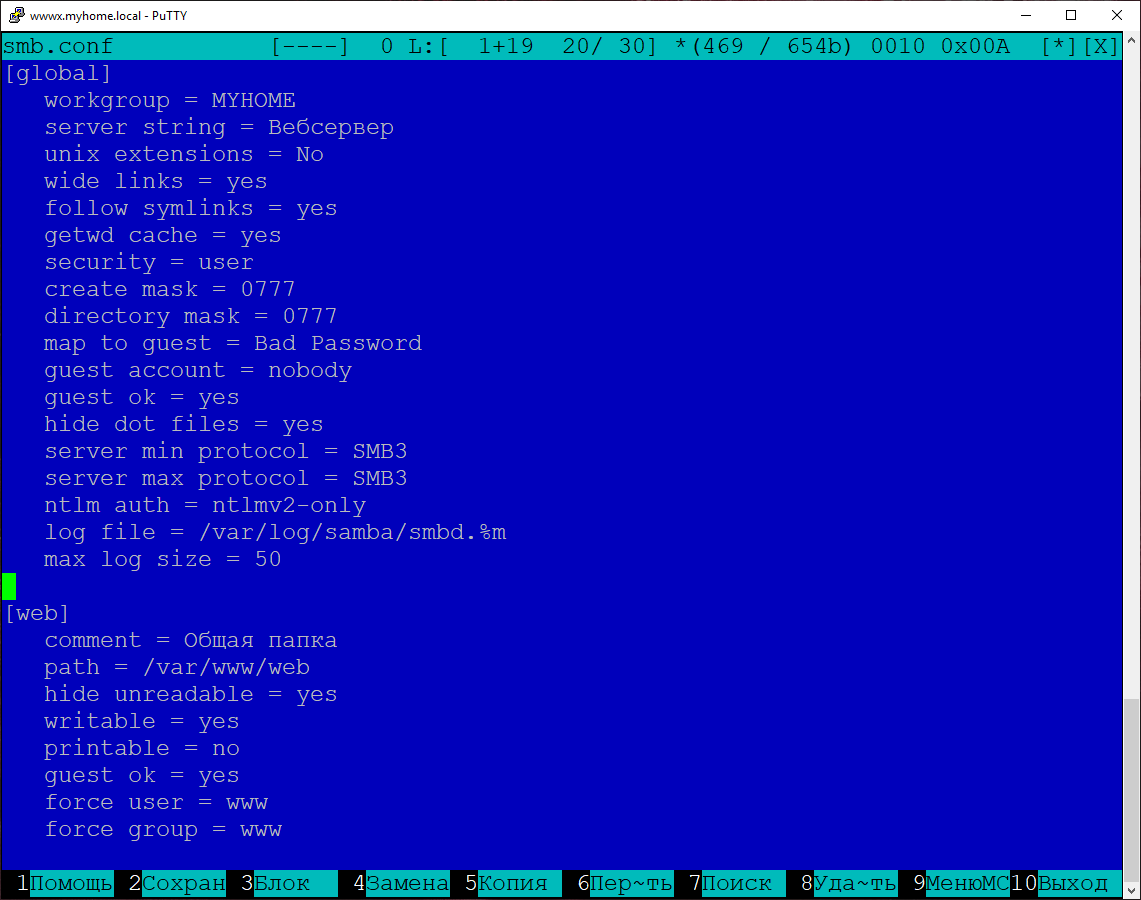Click the 6 Пер~ть move button
The image size is (1141, 900).
point(625,883)
